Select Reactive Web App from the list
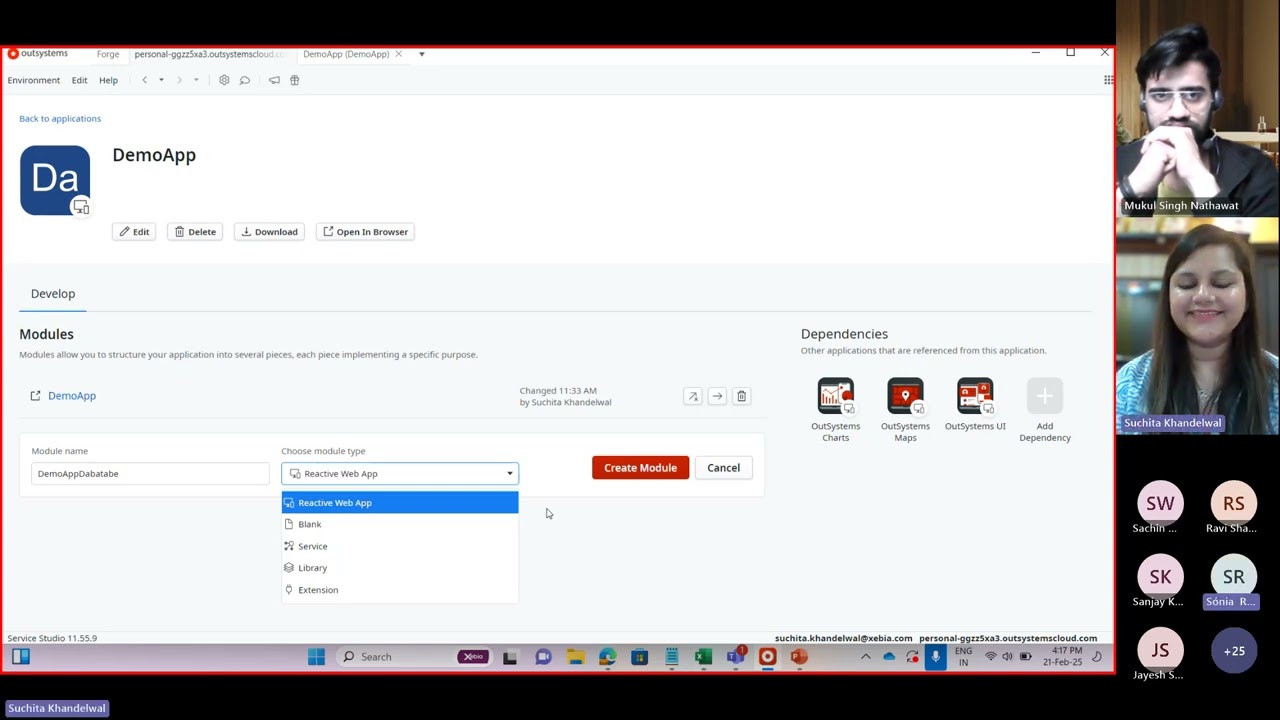 pos(400,503)
